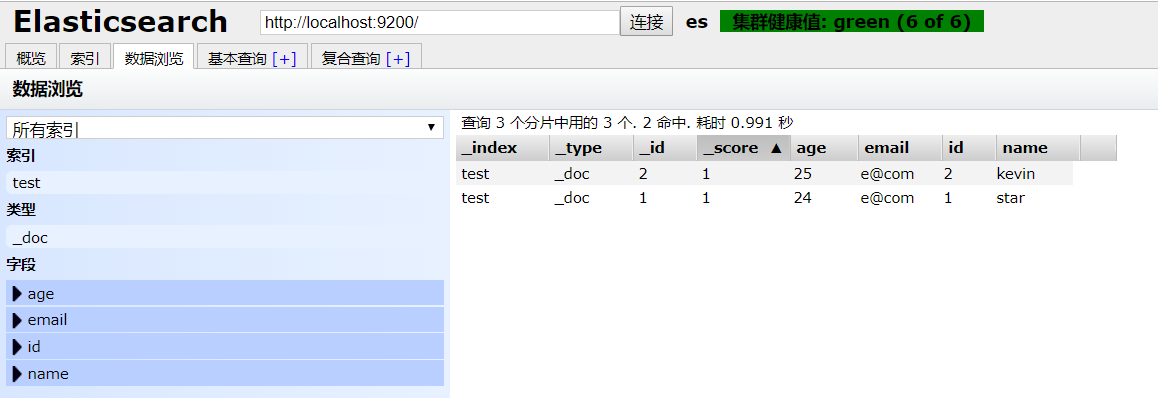Open the kevin result row
This screenshot has height=403, width=1158.
click(764, 174)
